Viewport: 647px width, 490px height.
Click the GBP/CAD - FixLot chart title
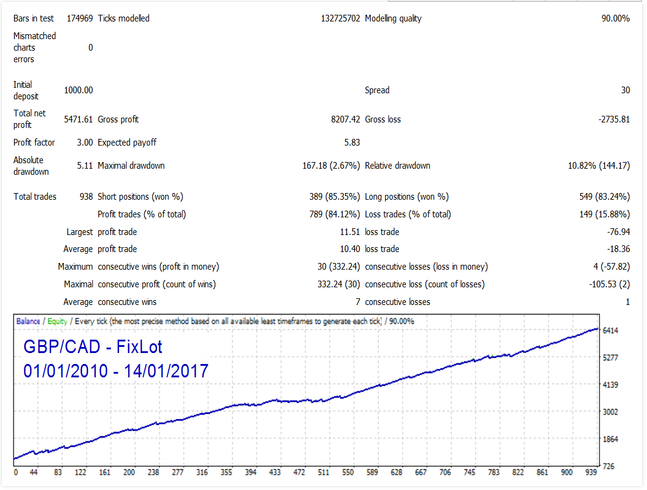coord(93,347)
